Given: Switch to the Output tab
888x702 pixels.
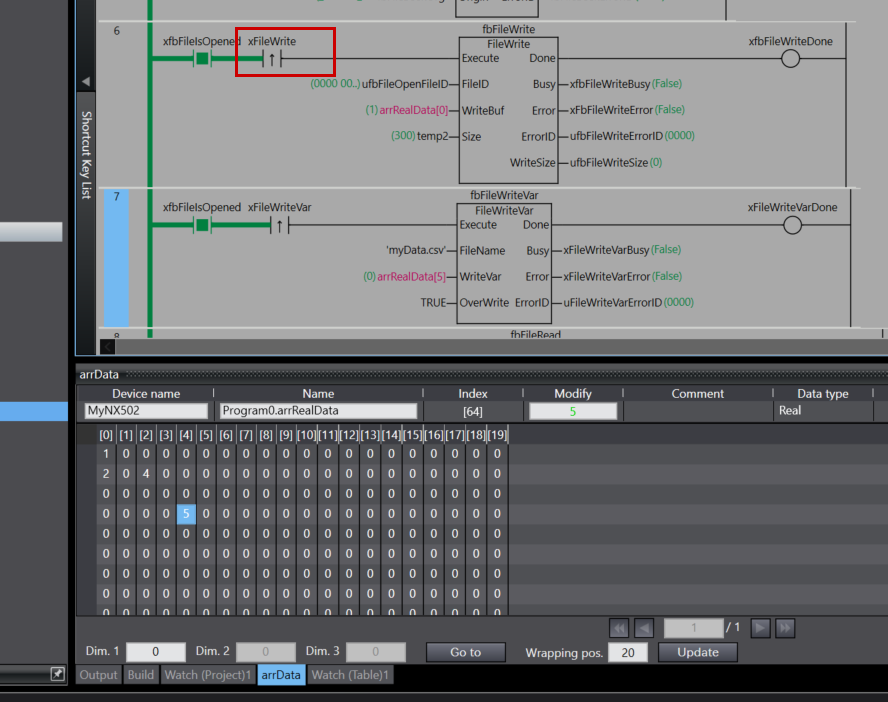Looking at the screenshot, I should [99, 675].
